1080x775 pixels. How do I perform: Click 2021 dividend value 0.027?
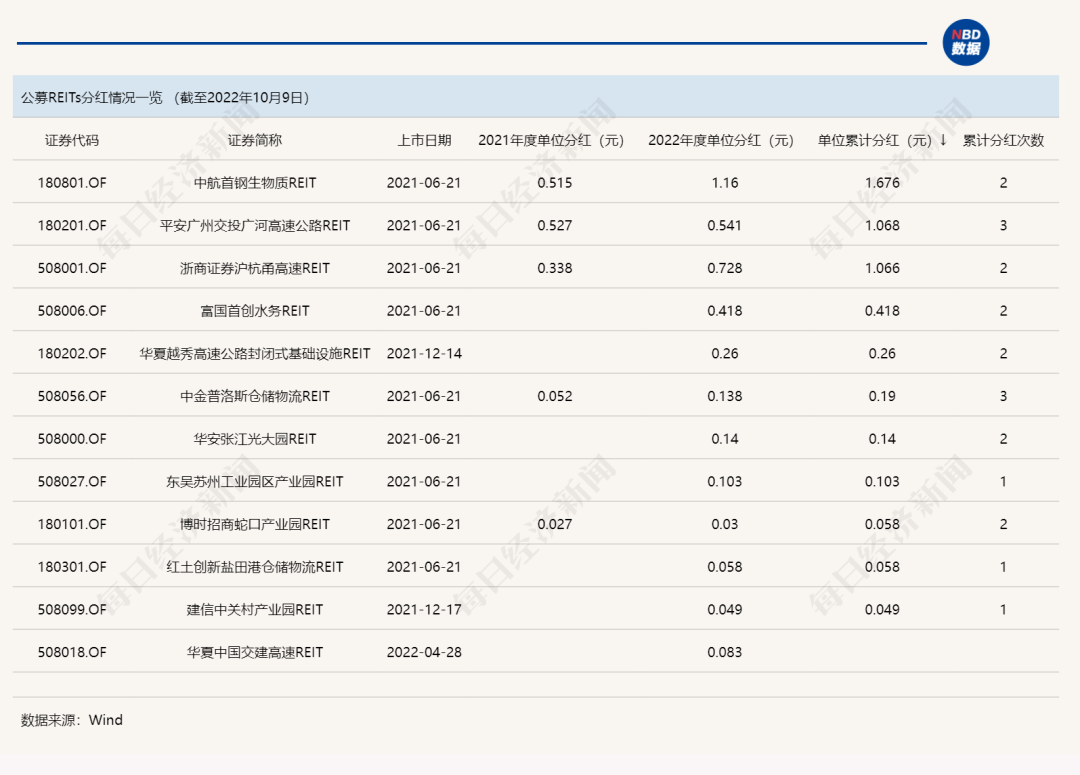click(x=554, y=525)
